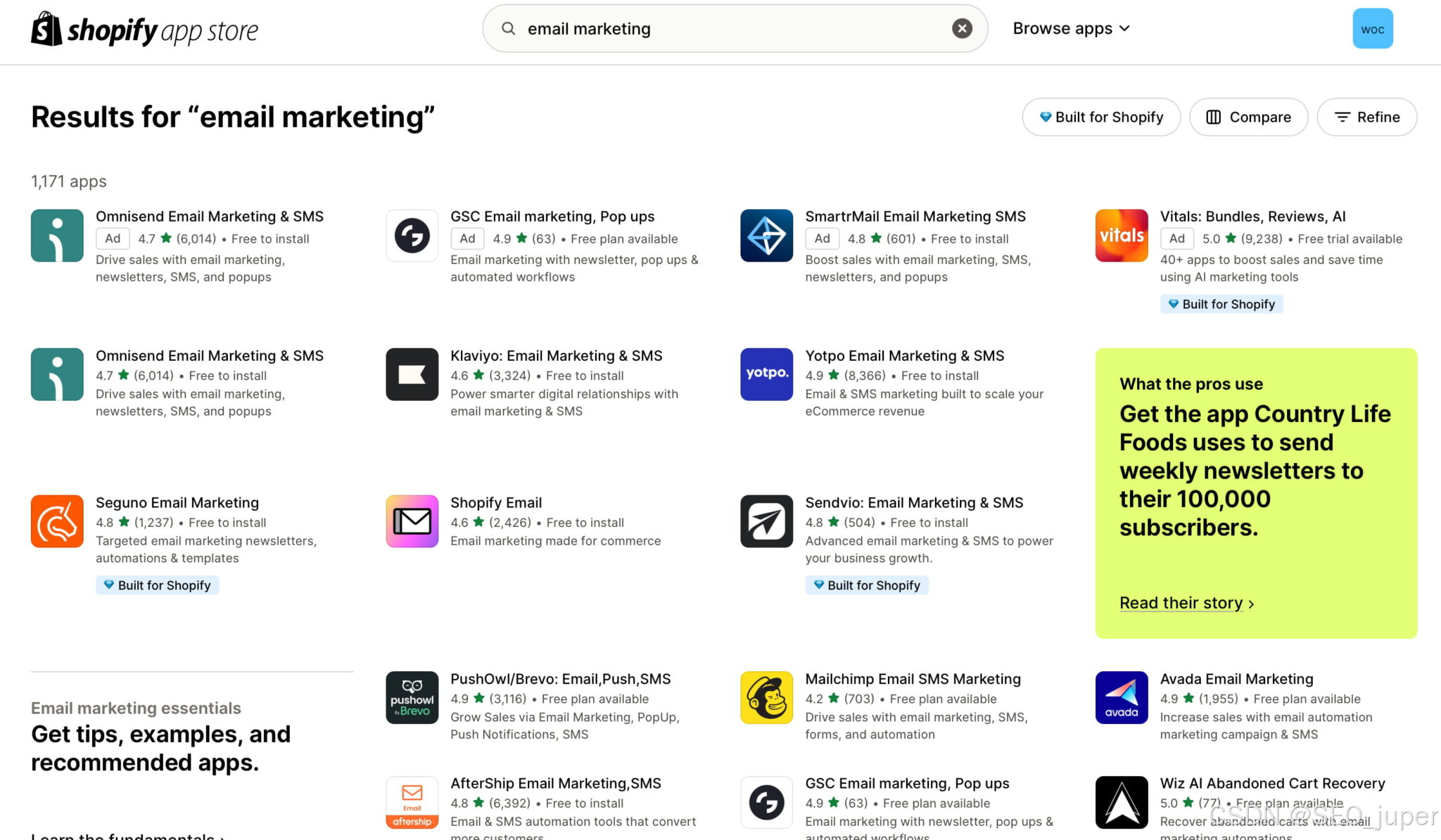This screenshot has width=1441, height=840.
Task: Open SmartrMail Email Marketing SMS title
Action: (915, 217)
